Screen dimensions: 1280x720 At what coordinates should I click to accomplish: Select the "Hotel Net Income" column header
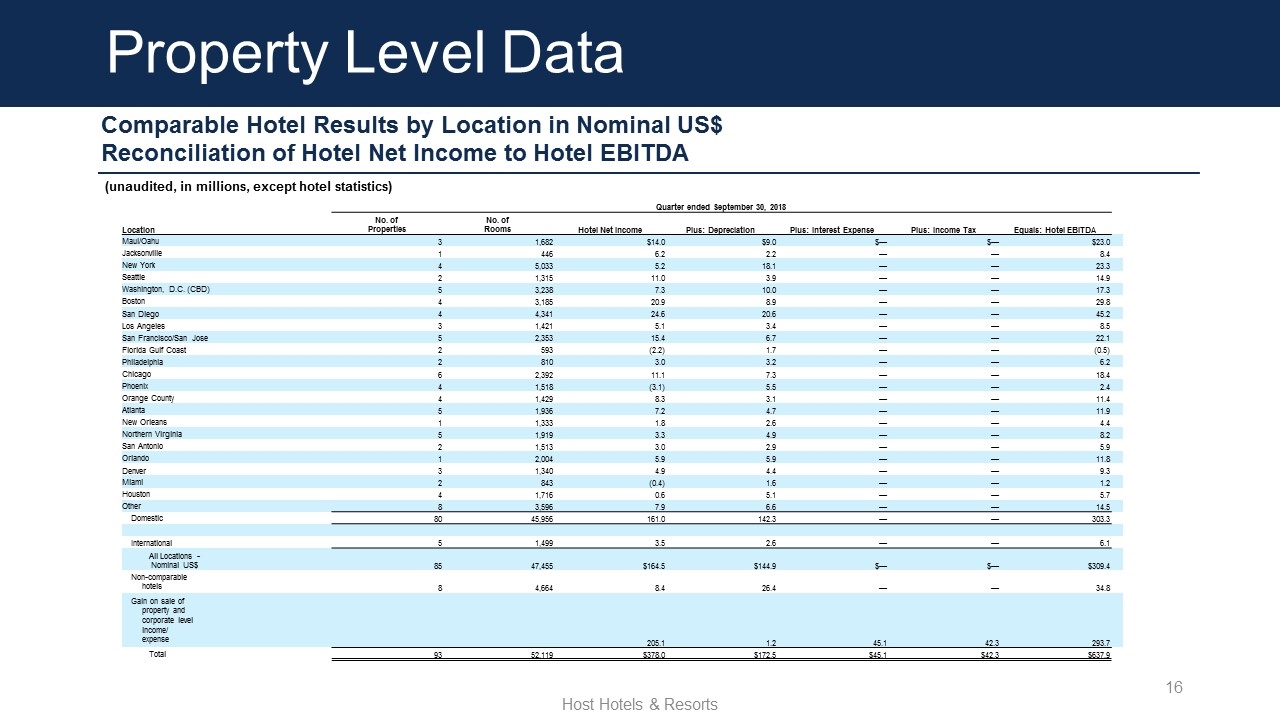[610, 229]
